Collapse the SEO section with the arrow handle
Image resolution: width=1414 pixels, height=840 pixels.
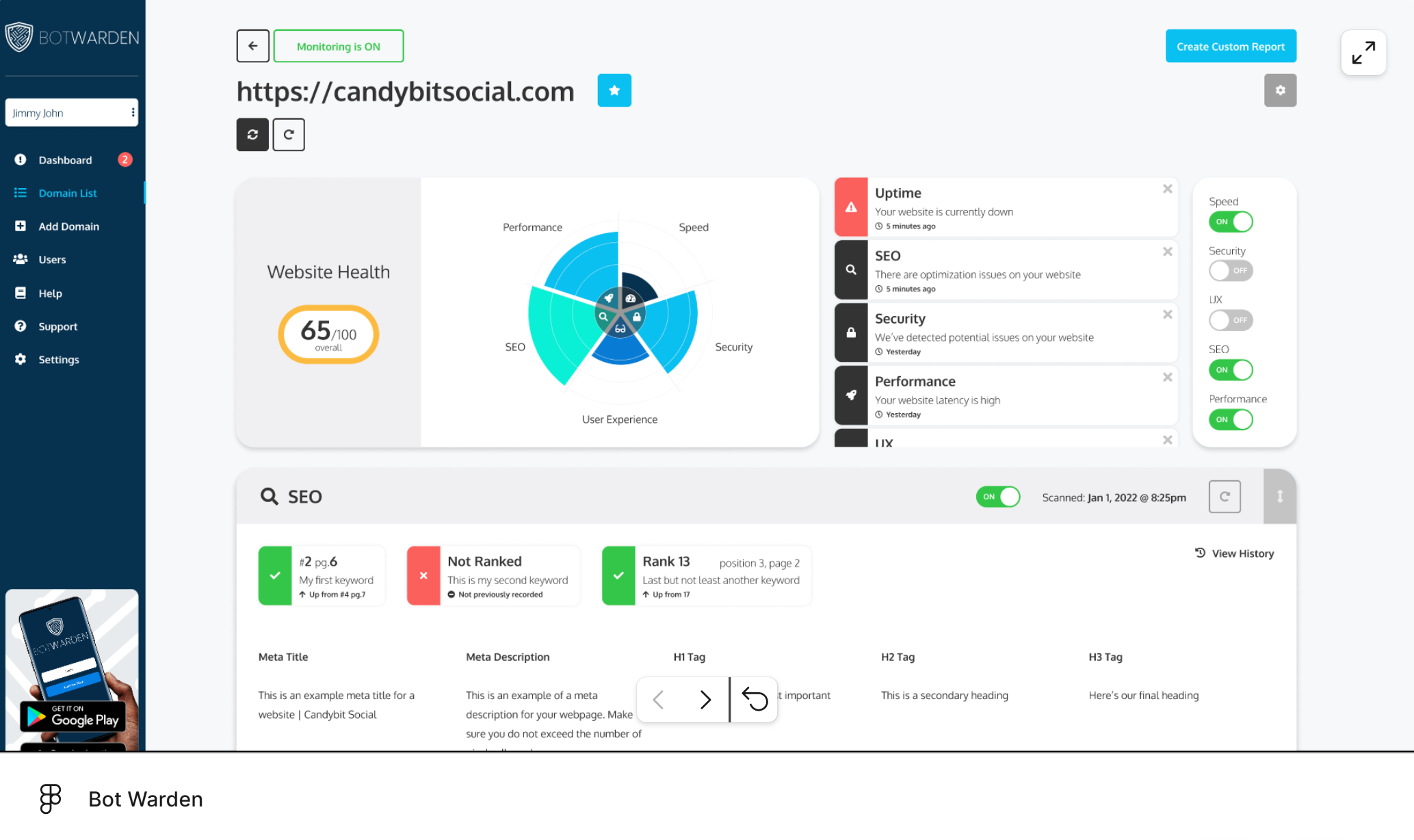(1279, 497)
